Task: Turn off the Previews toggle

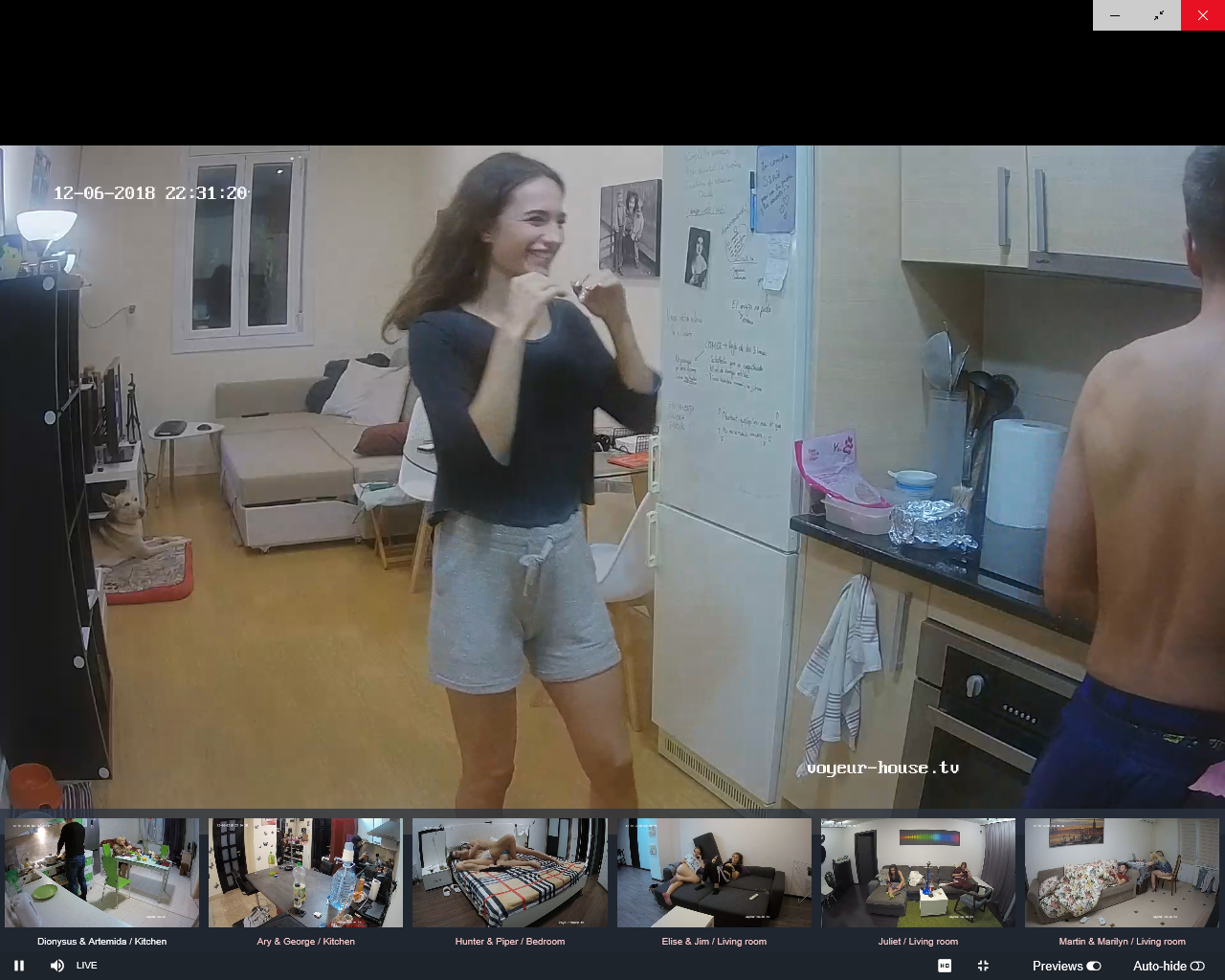Action: point(1093,966)
